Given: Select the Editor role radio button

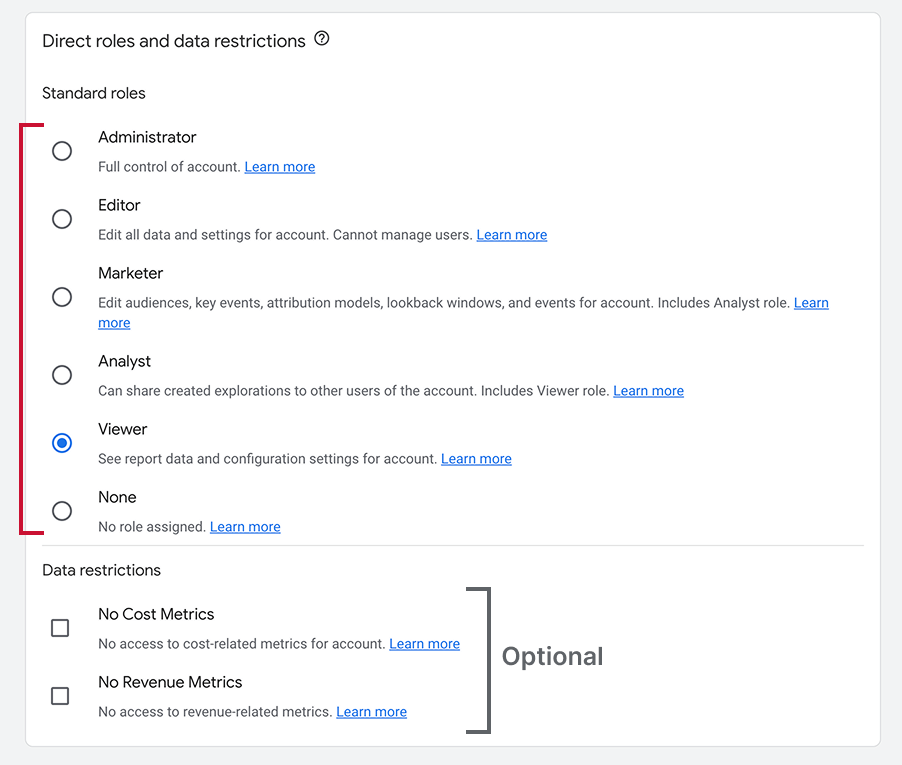Looking at the screenshot, I should (x=62, y=219).
